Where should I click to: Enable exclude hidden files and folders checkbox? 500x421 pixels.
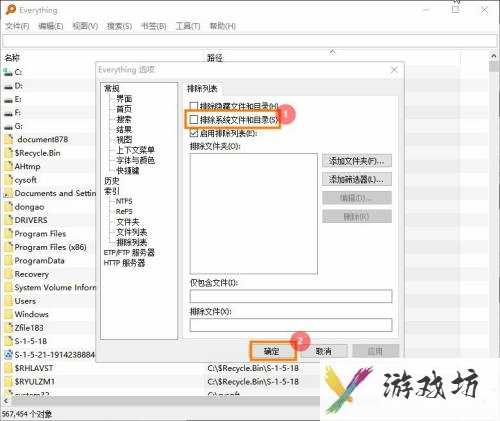point(194,106)
